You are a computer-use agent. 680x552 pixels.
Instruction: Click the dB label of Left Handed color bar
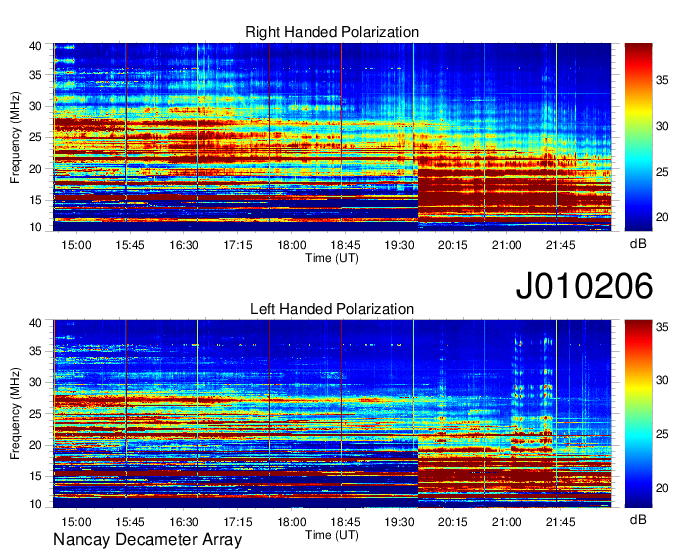click(x=638, y=519)
